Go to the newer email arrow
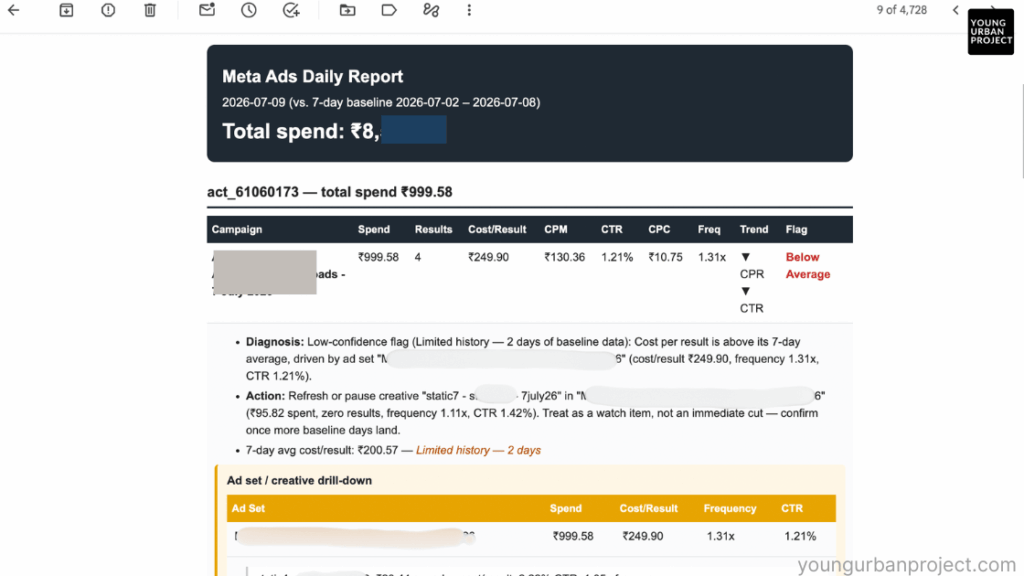The width and height of the screenshot is (1024, 576). [x=955, y=10]
